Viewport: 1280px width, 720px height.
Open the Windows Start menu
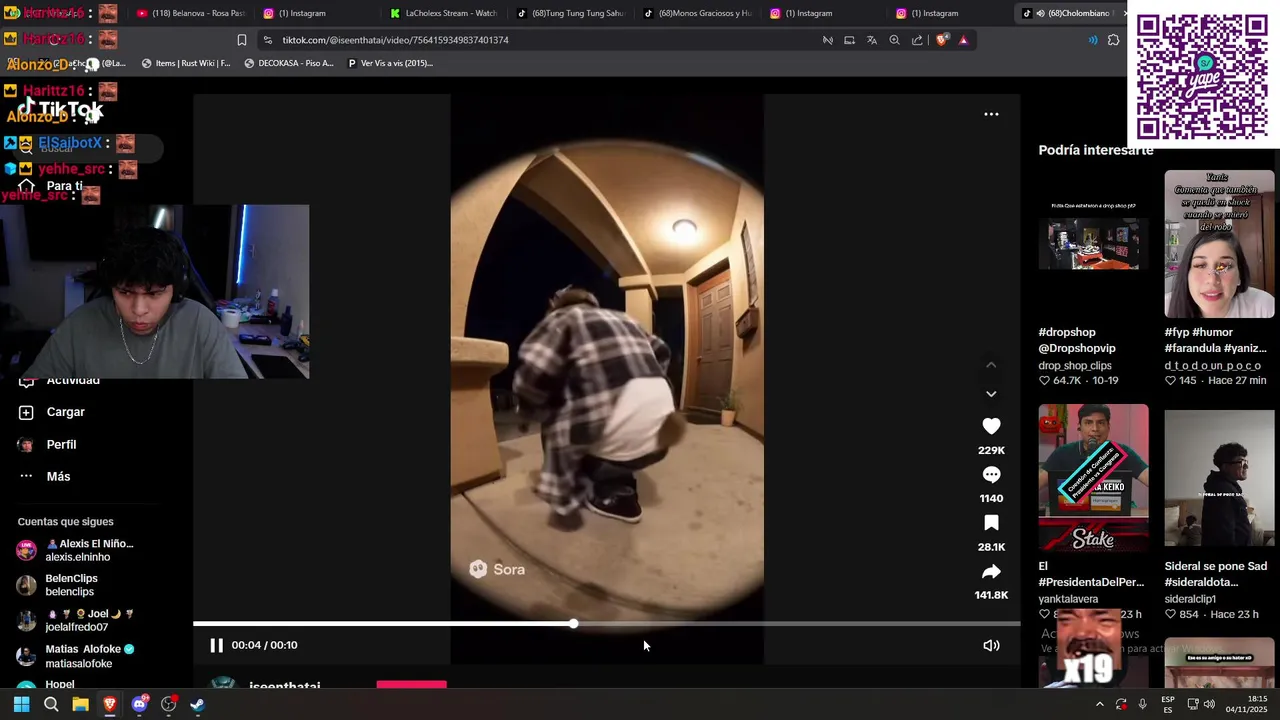coord(21,705)
